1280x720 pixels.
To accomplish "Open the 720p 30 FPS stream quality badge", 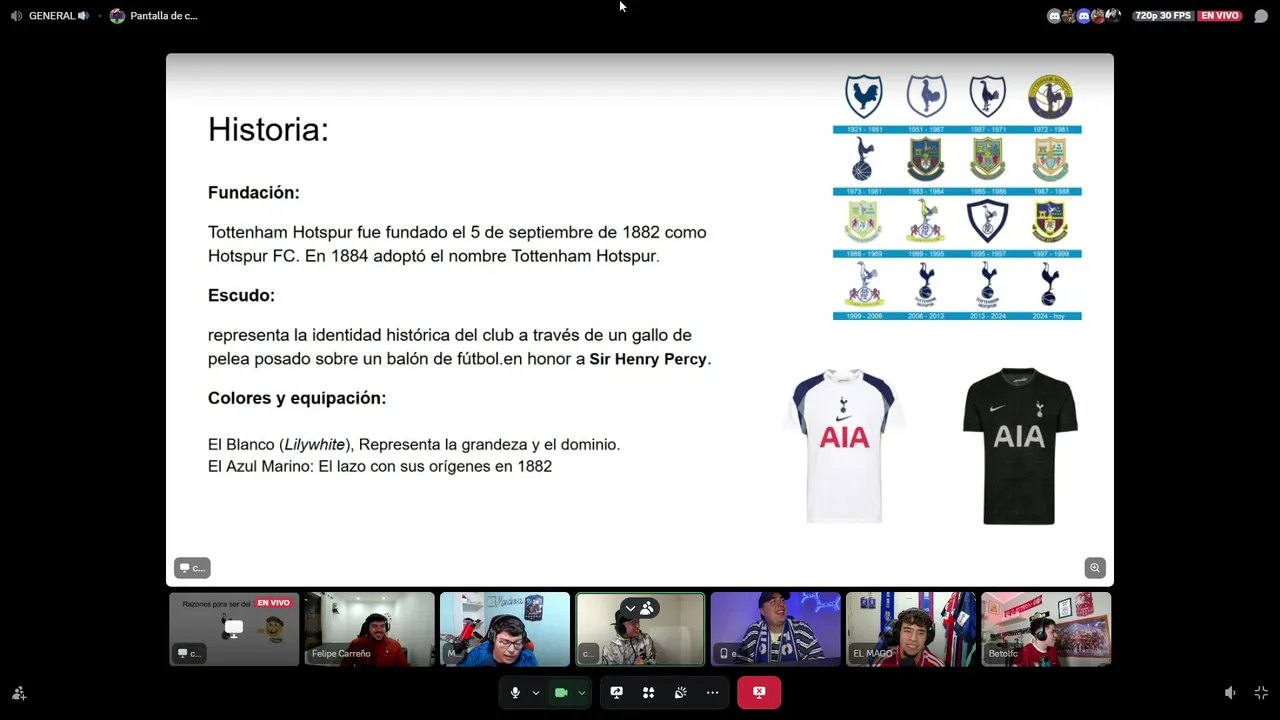I will [x=1162, y=16].
